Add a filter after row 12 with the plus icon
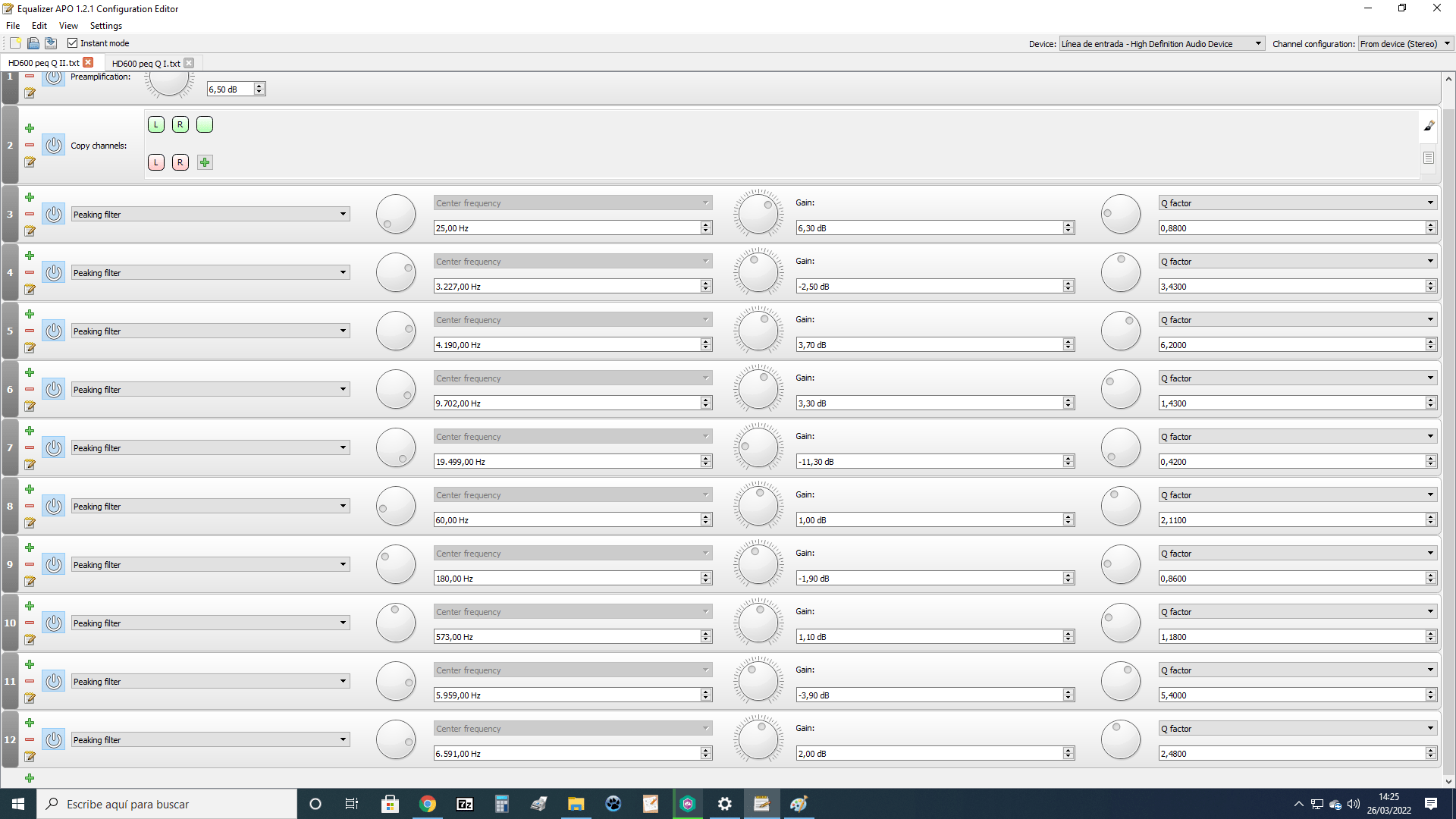The image size is (1456, 819). point(30,723)
